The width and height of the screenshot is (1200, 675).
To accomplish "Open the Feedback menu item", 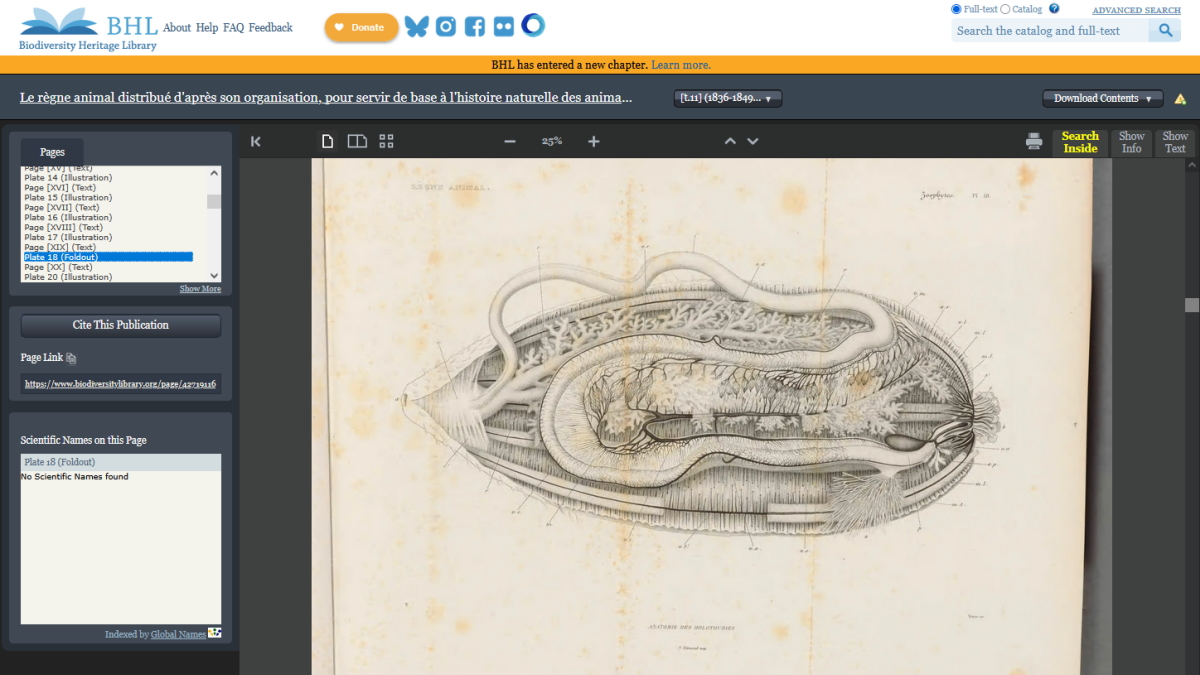I will (271, 28).
